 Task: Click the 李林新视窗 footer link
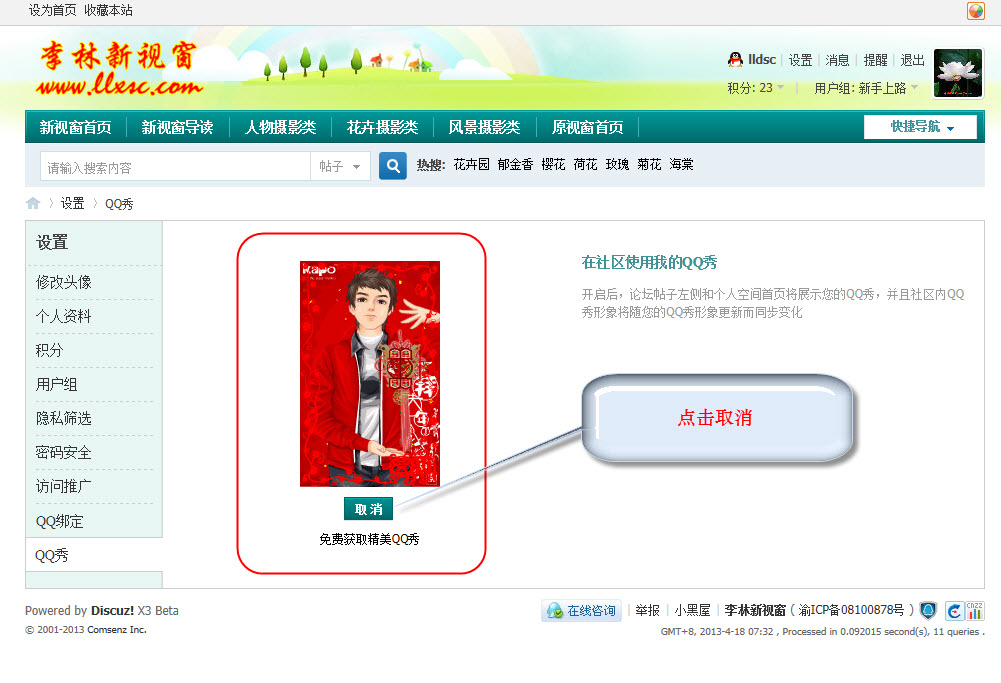pos(755,610)
